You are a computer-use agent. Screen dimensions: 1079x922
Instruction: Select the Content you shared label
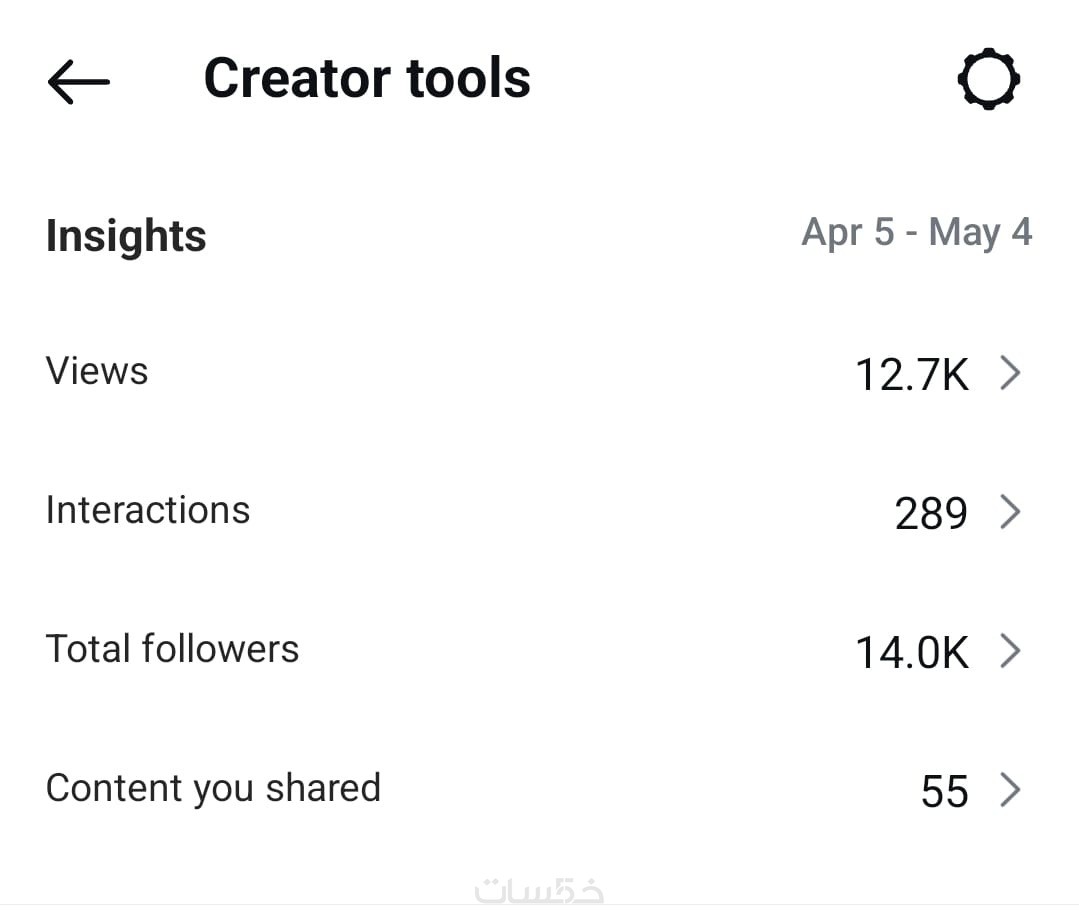[x=213, y=788]
